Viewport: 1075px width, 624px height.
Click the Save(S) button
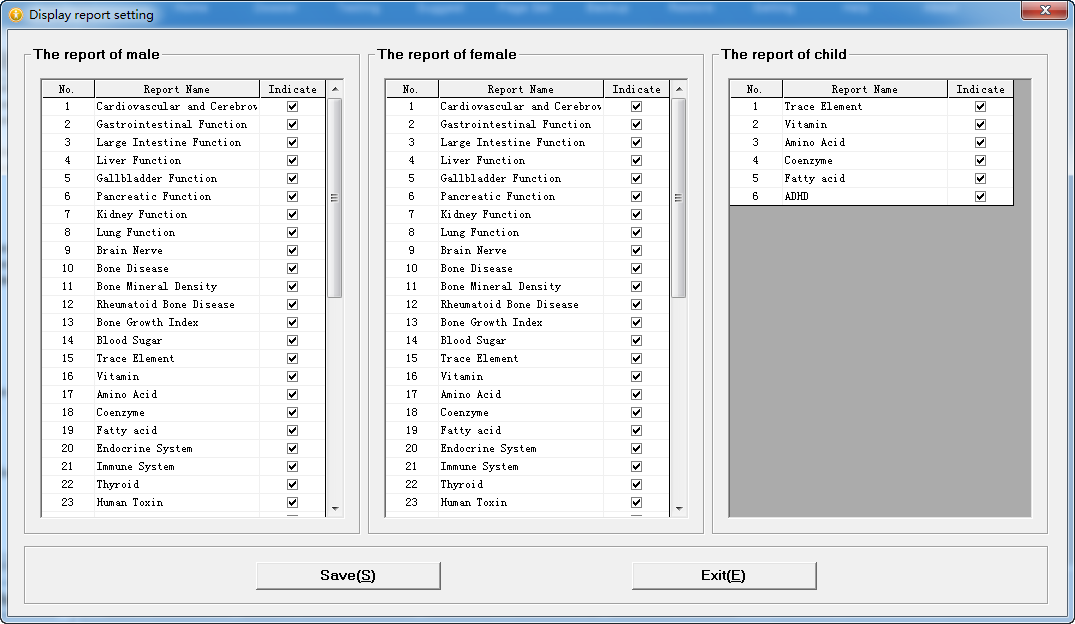348,575
